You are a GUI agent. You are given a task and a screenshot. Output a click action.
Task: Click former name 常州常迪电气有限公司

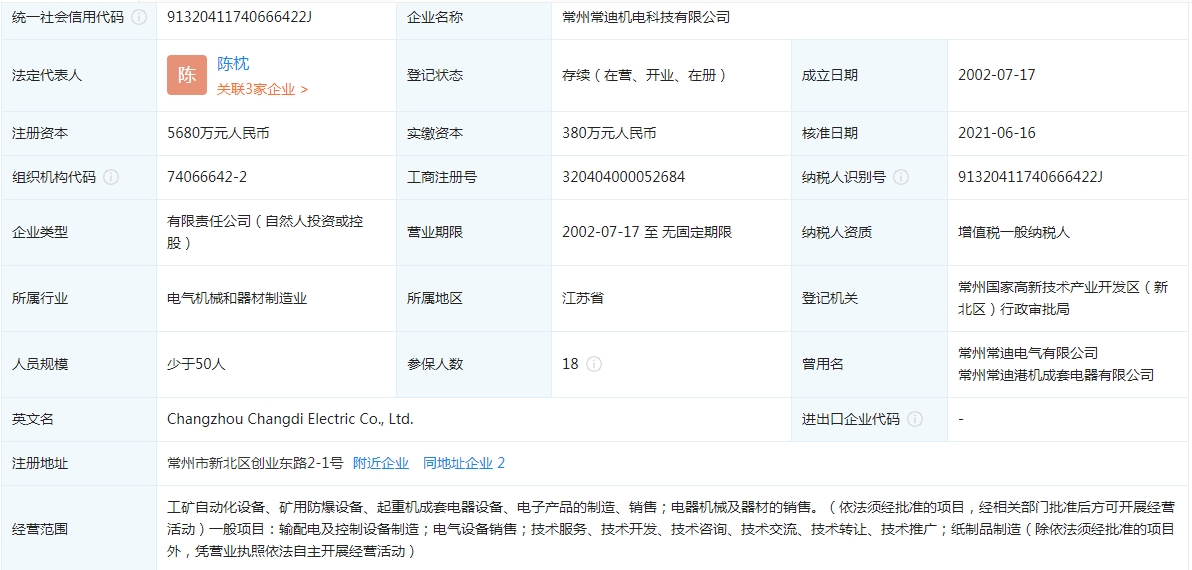[1027, 353]
